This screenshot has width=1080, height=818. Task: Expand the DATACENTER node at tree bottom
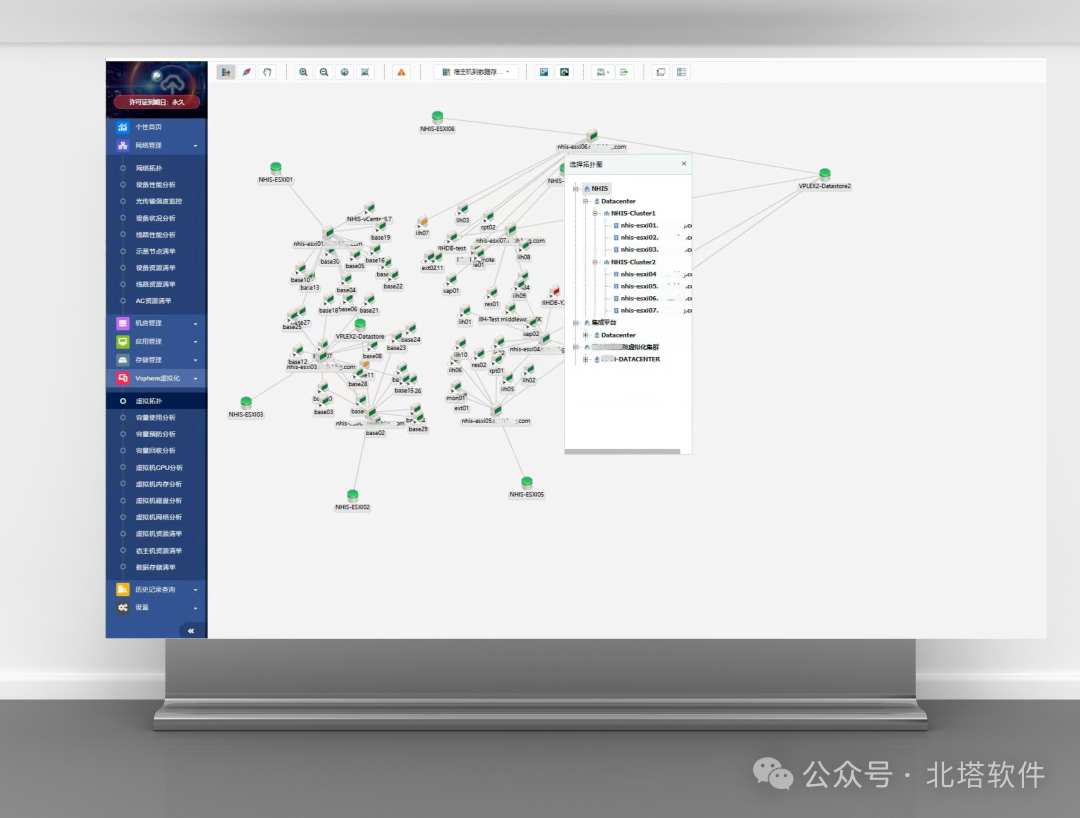tap(585, 359)
